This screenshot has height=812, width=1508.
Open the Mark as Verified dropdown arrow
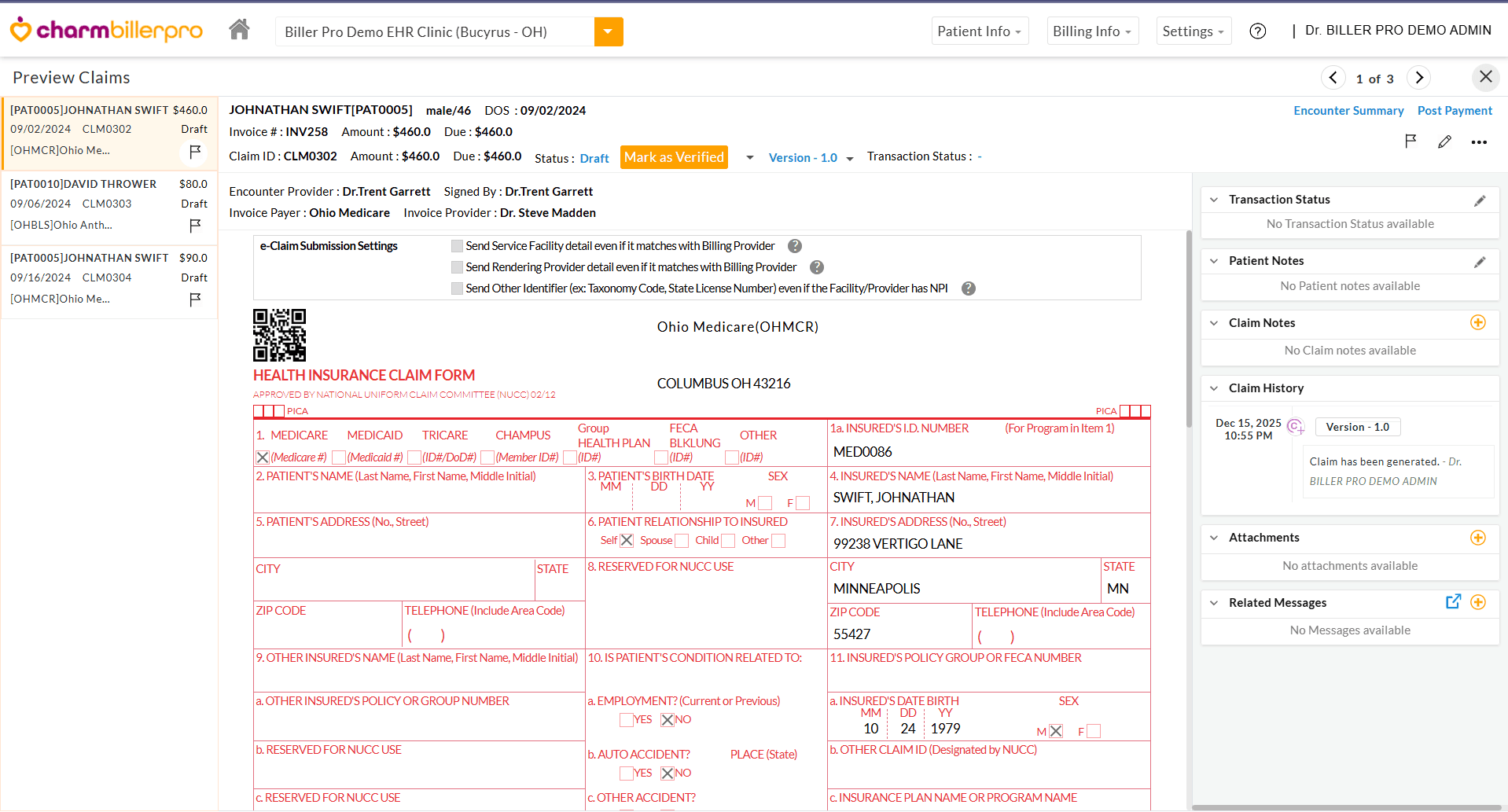pyautogui.click(x=750, y=158)
